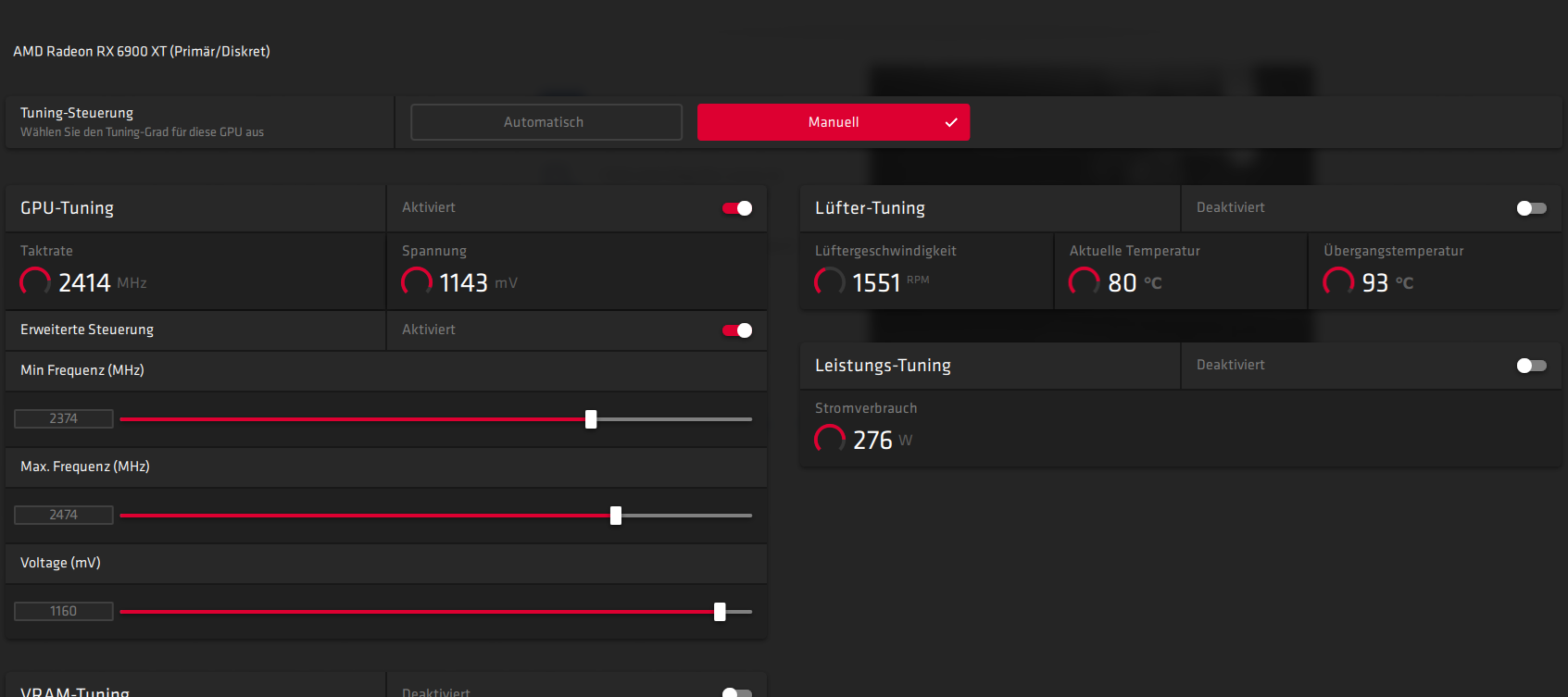Enable the VRAM-Tuning switch
Screen dimensions: 1568x697
click(x=737, y=692)
